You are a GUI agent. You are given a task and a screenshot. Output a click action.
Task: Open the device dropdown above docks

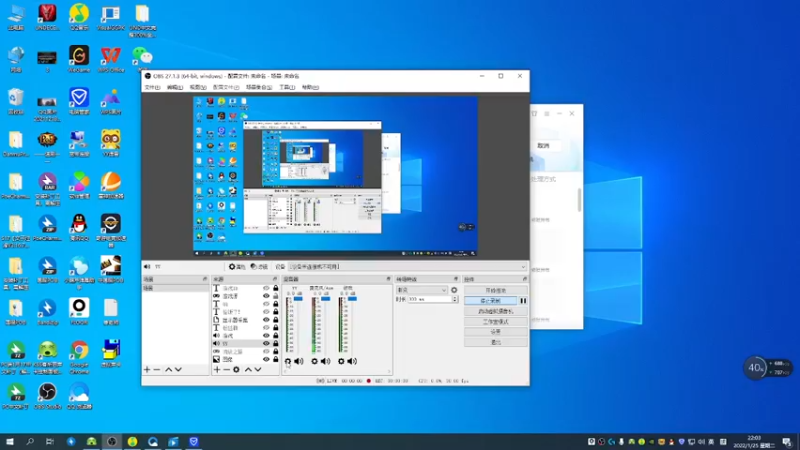pos(407,267)
